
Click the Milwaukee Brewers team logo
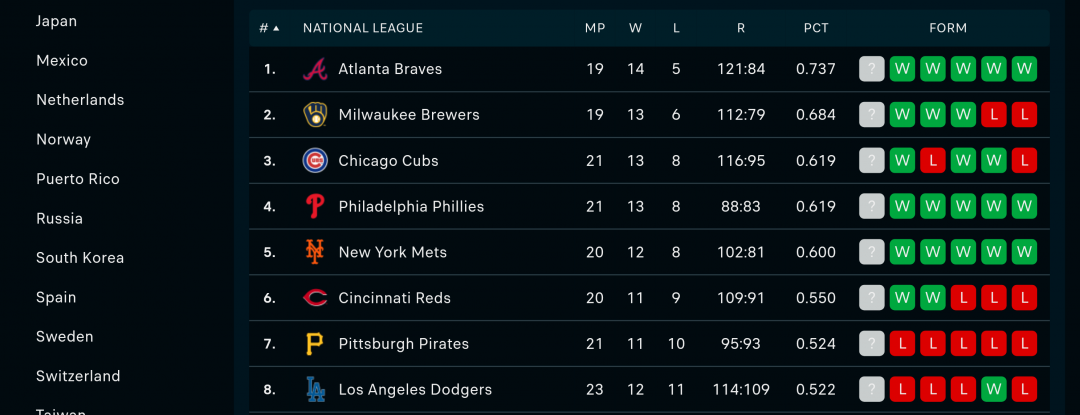tap(315, 115)
